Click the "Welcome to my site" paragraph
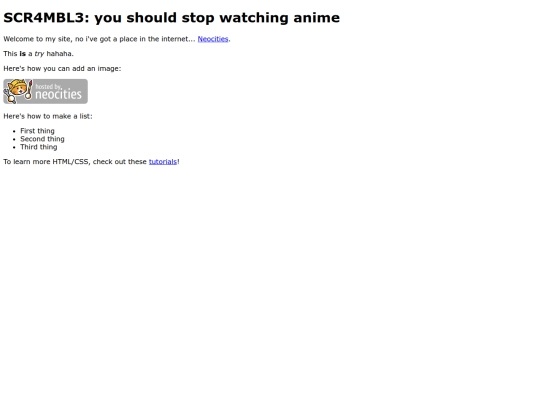This screenshot has width=540, height=405. [x=117, y=39]
